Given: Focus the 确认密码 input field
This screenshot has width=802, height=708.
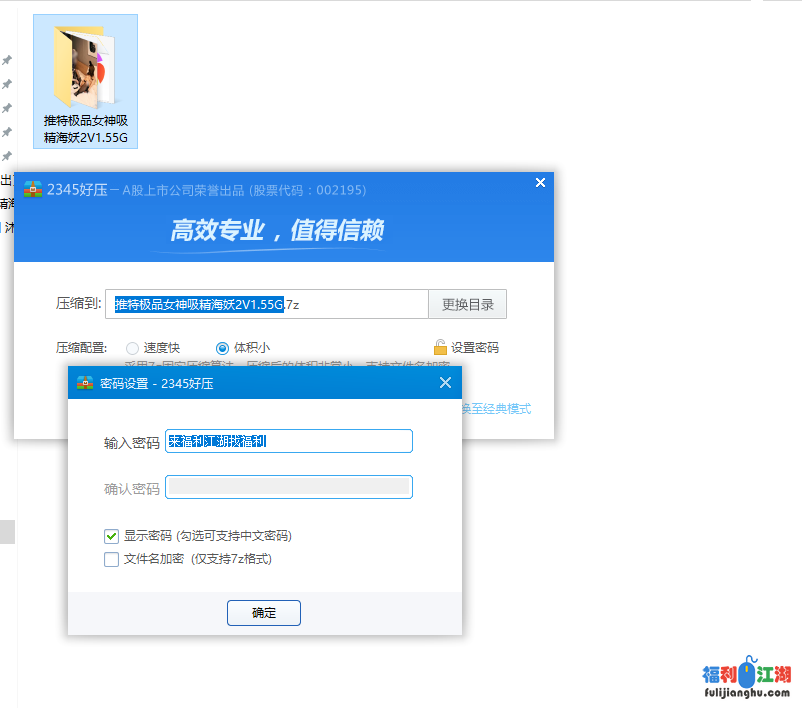Looking at the screenshot, I should [289, 487].
